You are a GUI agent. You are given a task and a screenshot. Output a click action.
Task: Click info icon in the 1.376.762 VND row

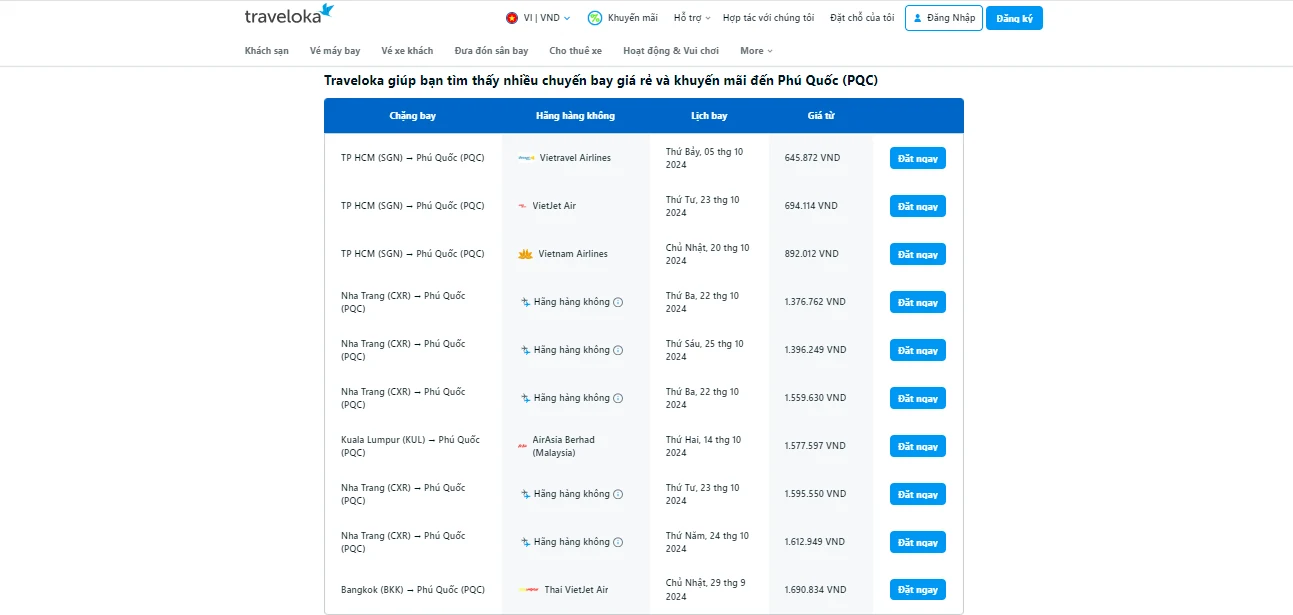[618, 302]
